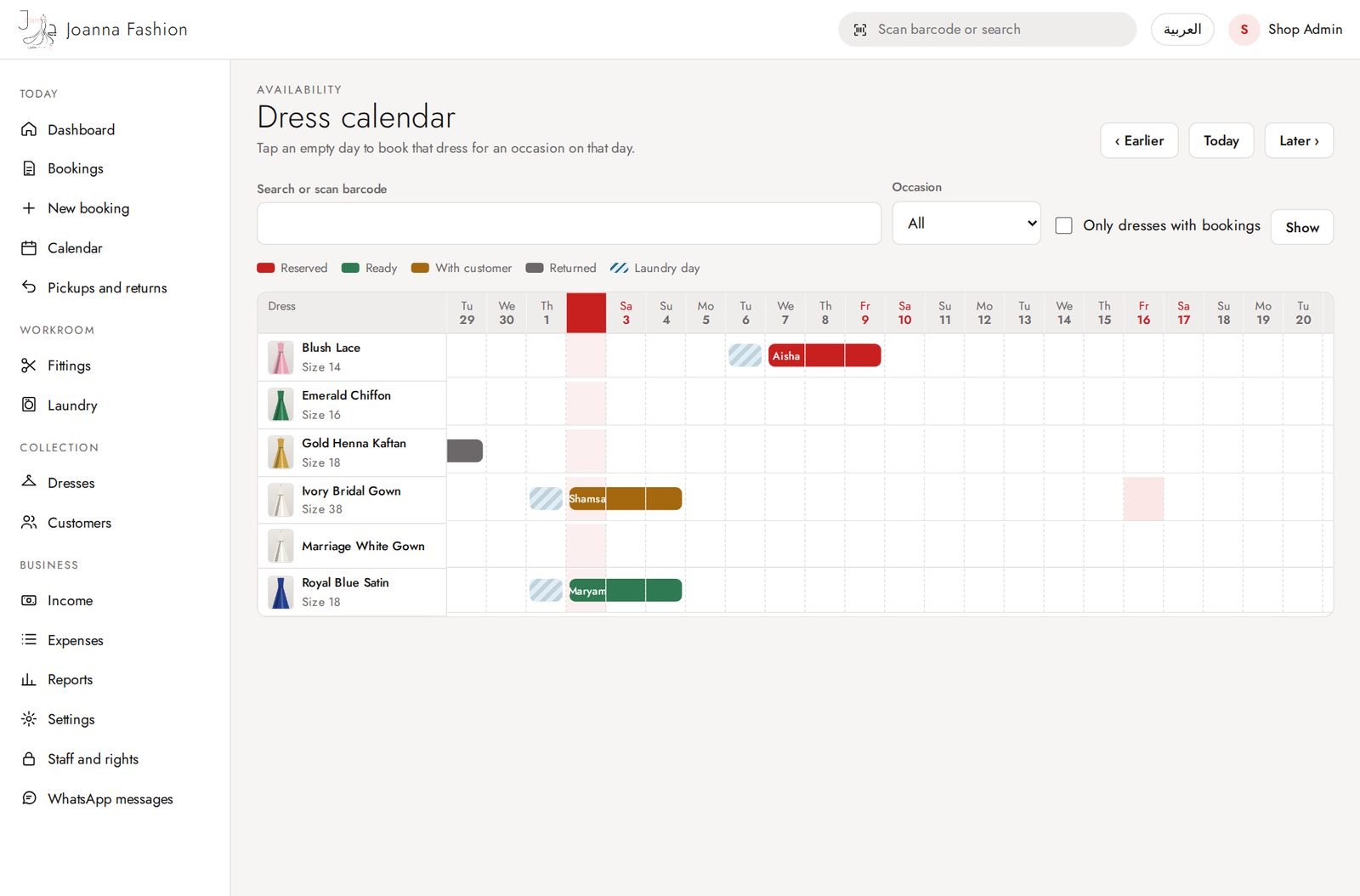Go to Pickups and returns page
The image size is (1360, 896).
click(93, 287)
